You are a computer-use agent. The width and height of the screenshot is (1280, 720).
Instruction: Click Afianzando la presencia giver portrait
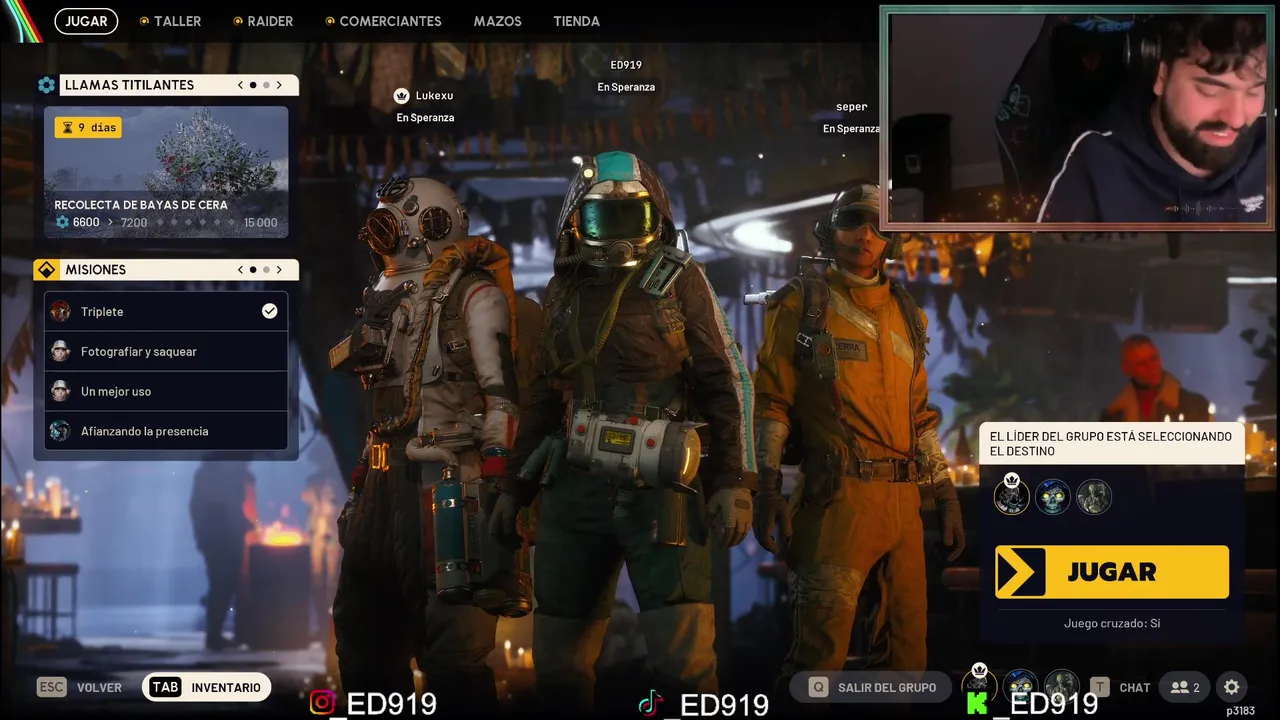(x=61, y=431)
